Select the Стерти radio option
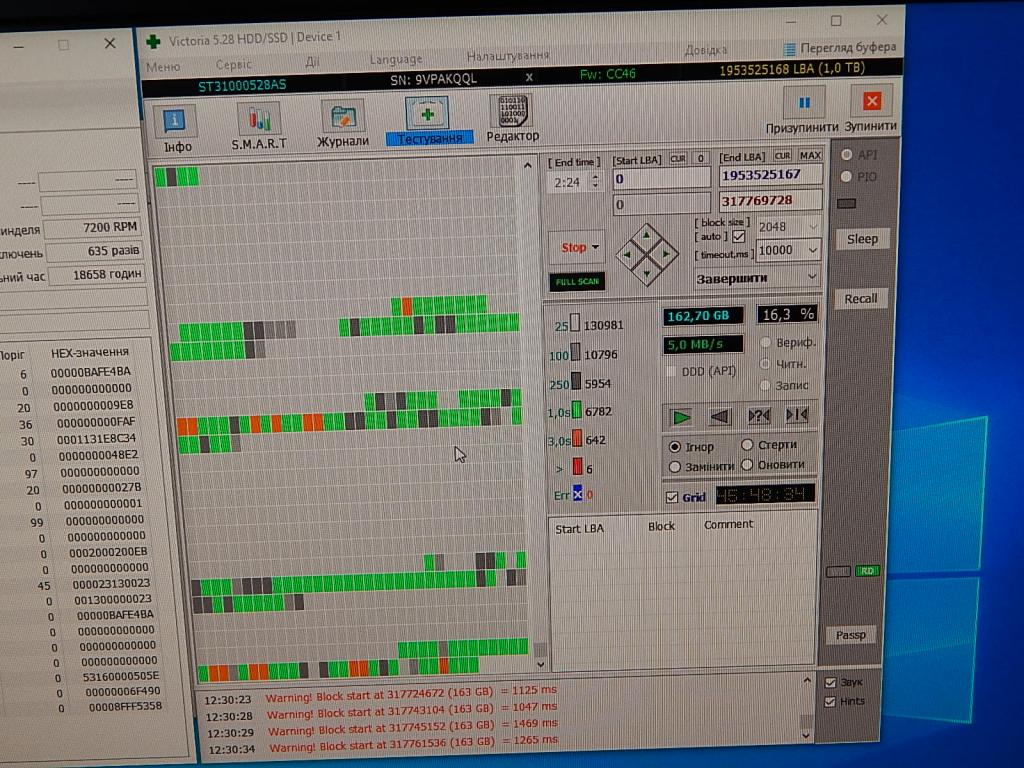Viewport: 1024px width, 768px height. (748, 445)
